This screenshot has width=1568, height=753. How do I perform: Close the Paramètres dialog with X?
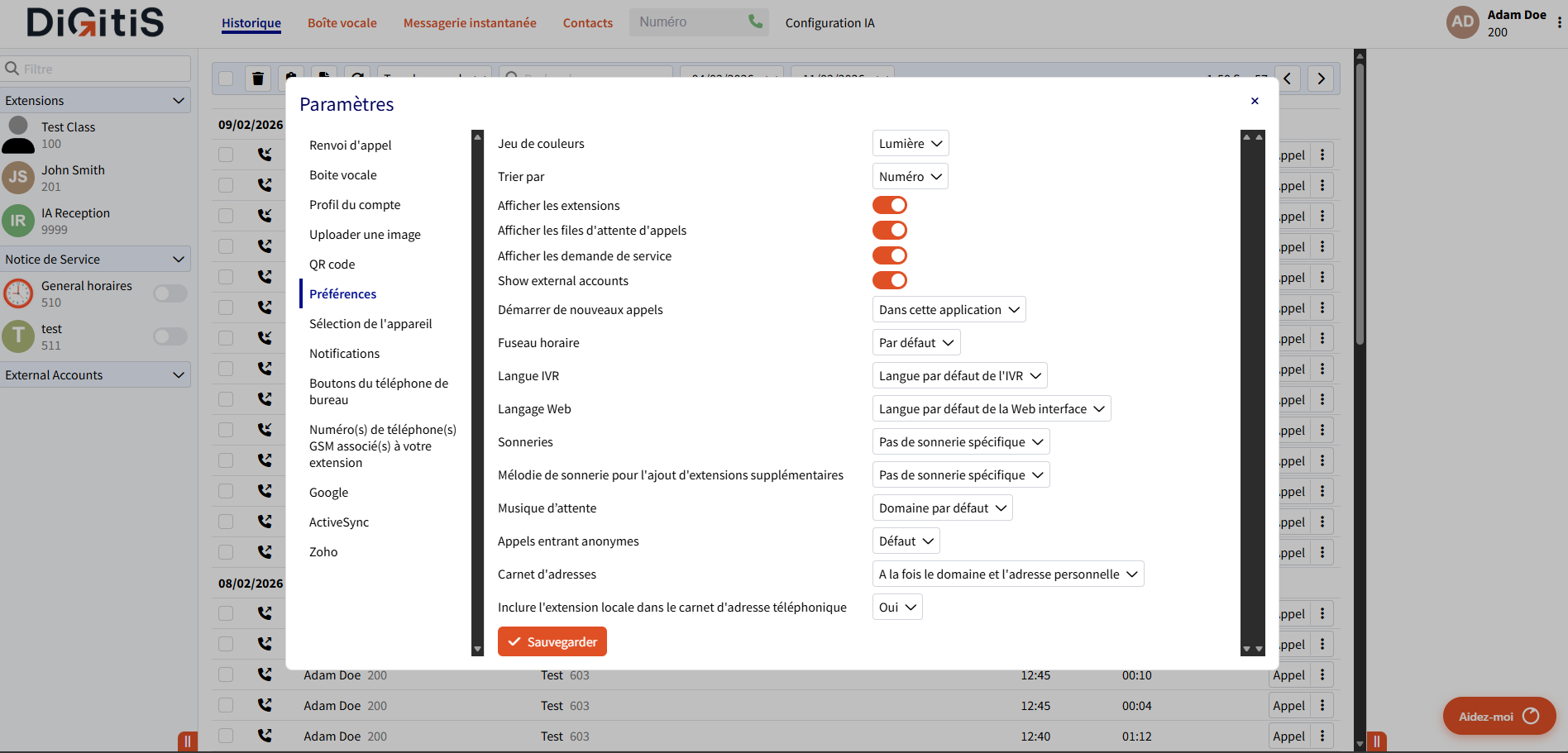point(1255,101)
